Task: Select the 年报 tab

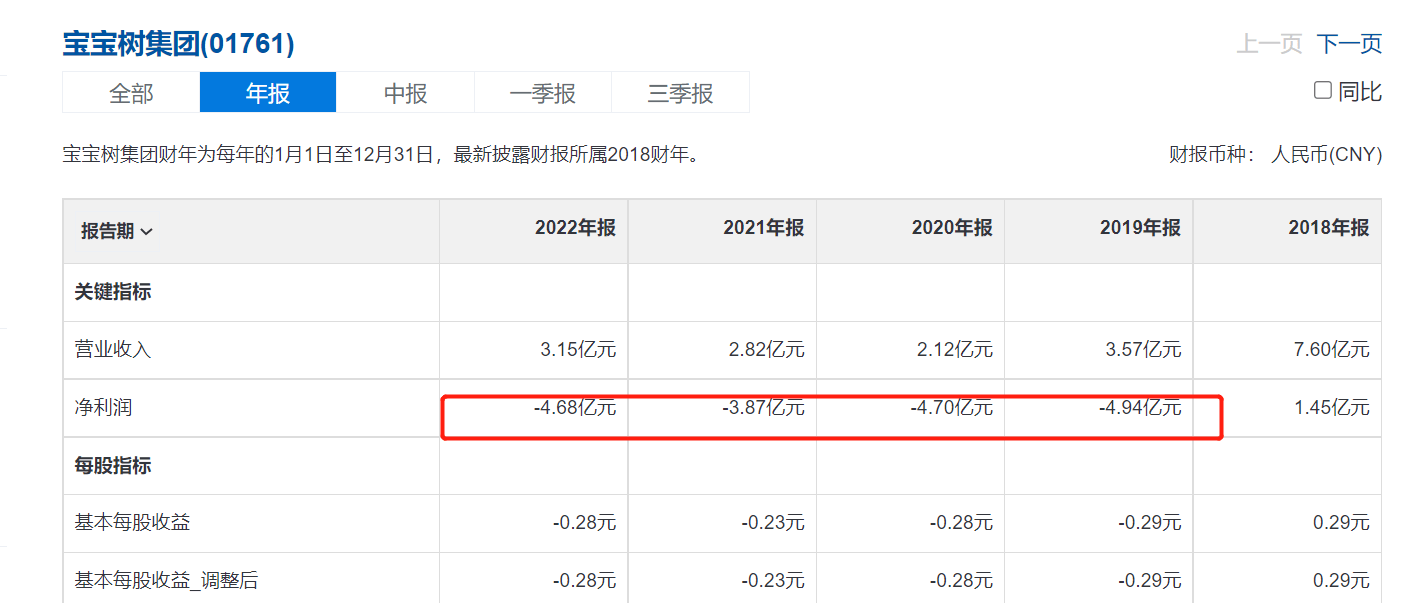Action: click(x=268, y=93)
